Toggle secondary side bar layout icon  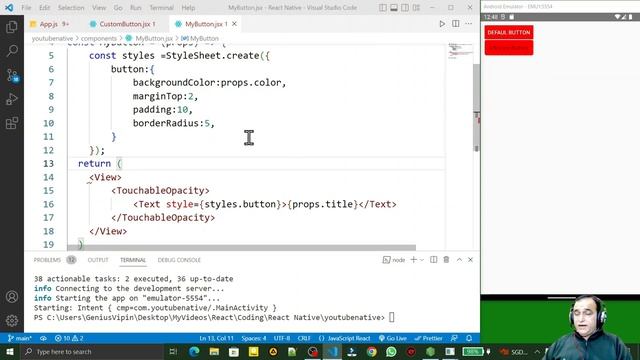(405, 8)
